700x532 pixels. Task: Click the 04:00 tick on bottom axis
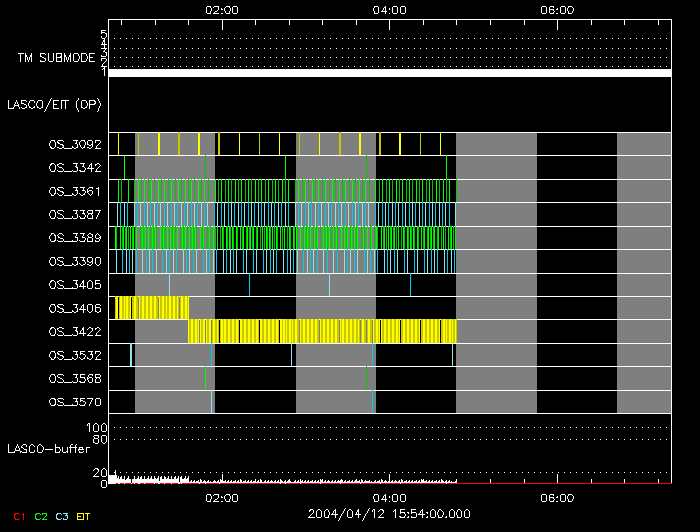pyautogui.click(x=389, y=497)
